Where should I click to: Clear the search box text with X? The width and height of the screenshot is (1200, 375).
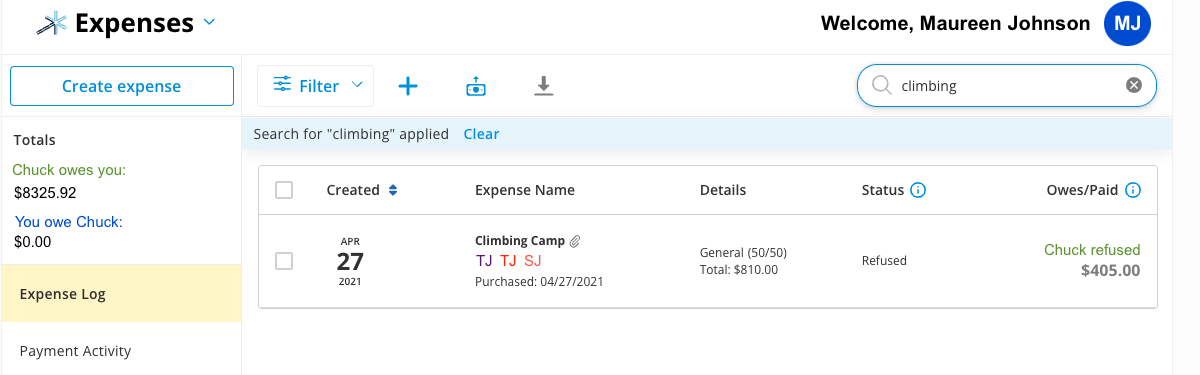point(1134,85)
